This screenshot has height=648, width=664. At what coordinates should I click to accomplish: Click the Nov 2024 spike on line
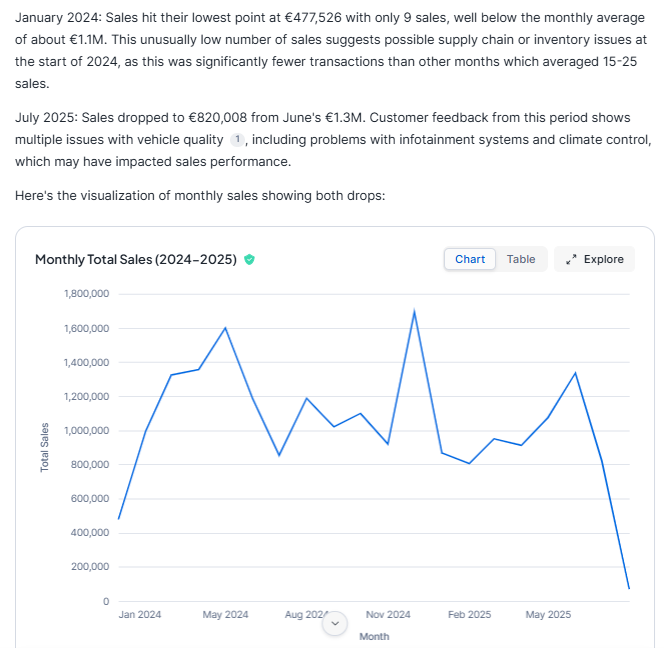[414, 311]
